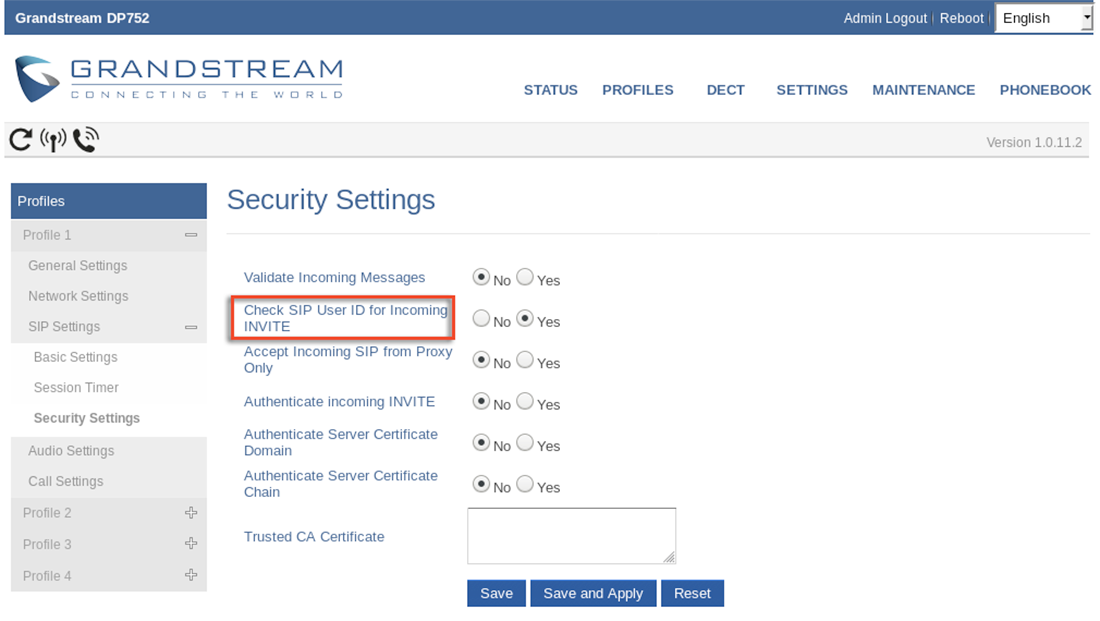Click the ringing phone handset icon
This screenshot has height=621, width=1100.
(x=86, y=140)
